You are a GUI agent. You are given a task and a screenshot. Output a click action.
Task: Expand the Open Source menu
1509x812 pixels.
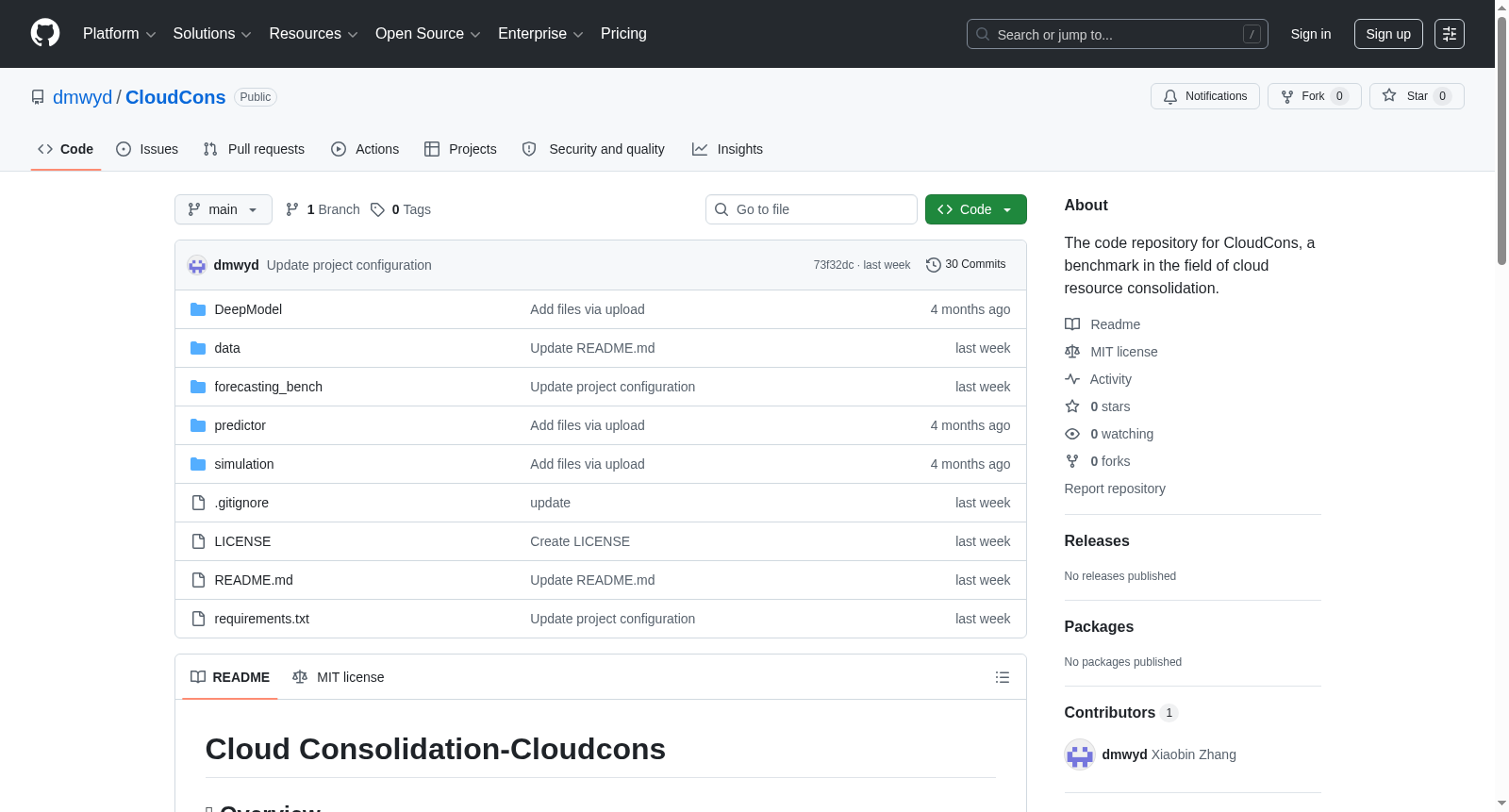click(428, 34)
